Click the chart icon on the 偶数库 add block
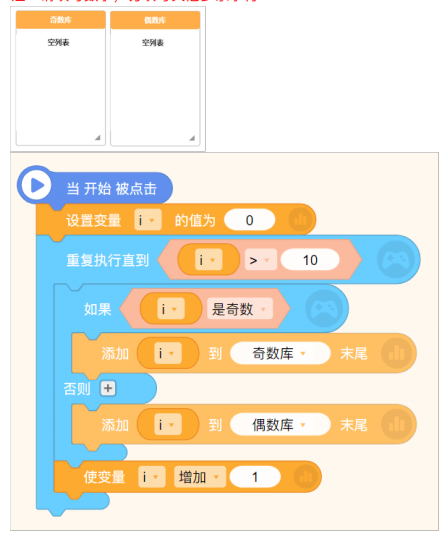 [x=396, y=425]
